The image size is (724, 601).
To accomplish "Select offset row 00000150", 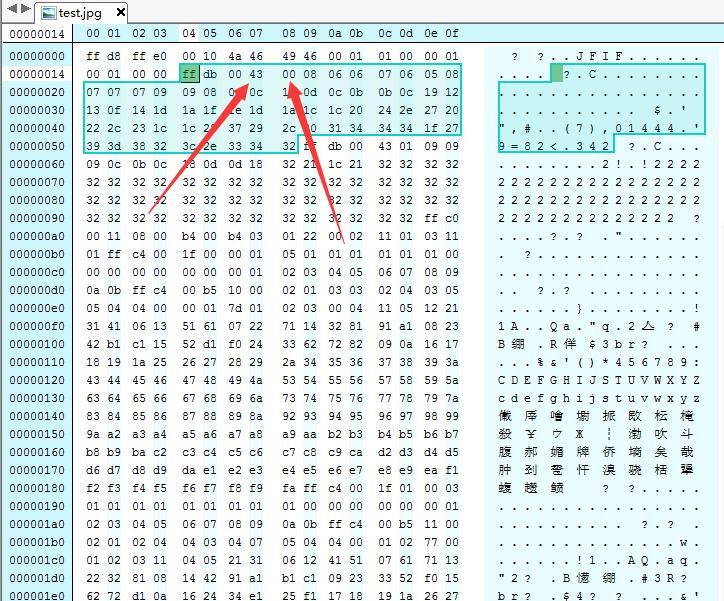I will [x=37, y=434].
